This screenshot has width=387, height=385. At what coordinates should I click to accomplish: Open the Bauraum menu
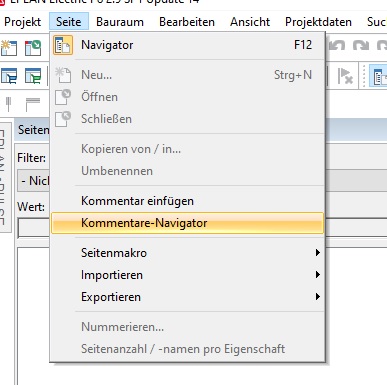pyautogui.click(x=120, y=22)
